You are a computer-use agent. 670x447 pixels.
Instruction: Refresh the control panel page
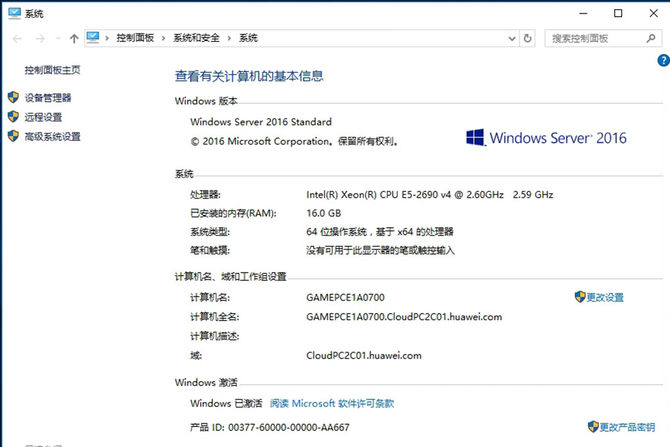click(528, 38)
